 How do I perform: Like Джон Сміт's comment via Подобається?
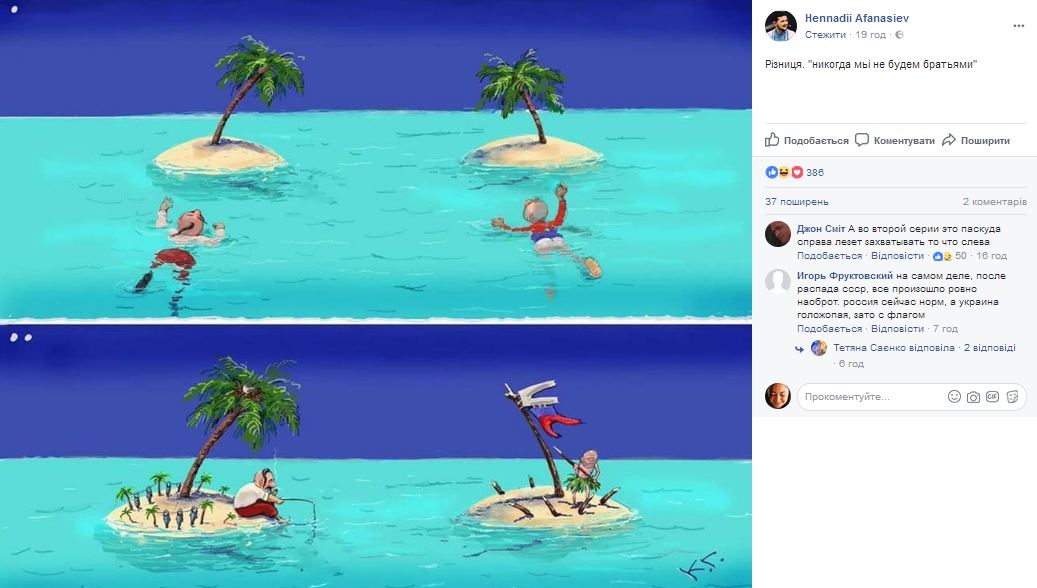[830, 256]
